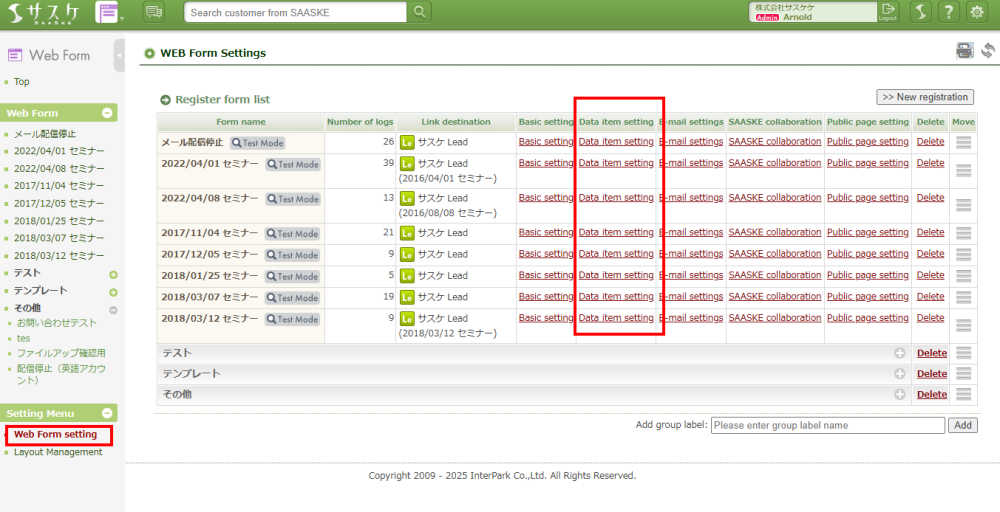This screenshot has width=1000, height=512.
Task: Click the search magnifier button
Action: click(421, 12)
